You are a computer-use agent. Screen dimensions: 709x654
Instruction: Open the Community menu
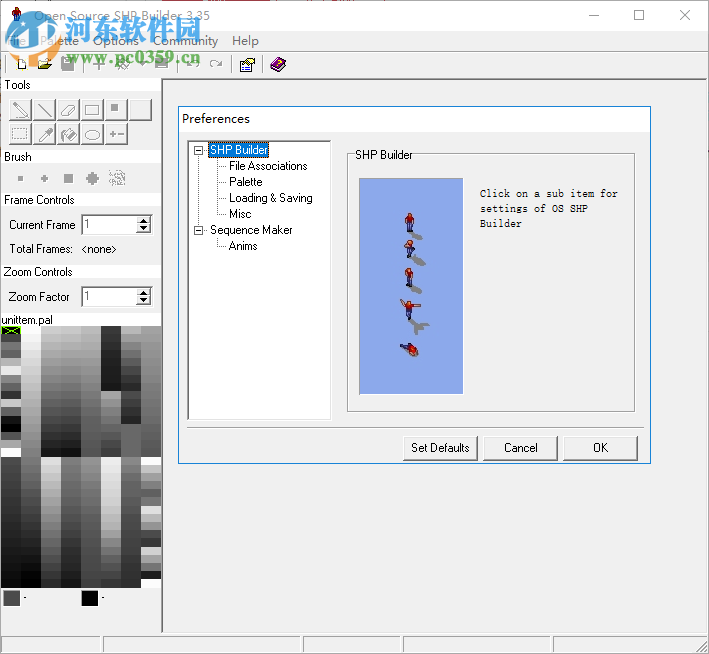coord(185,41)
